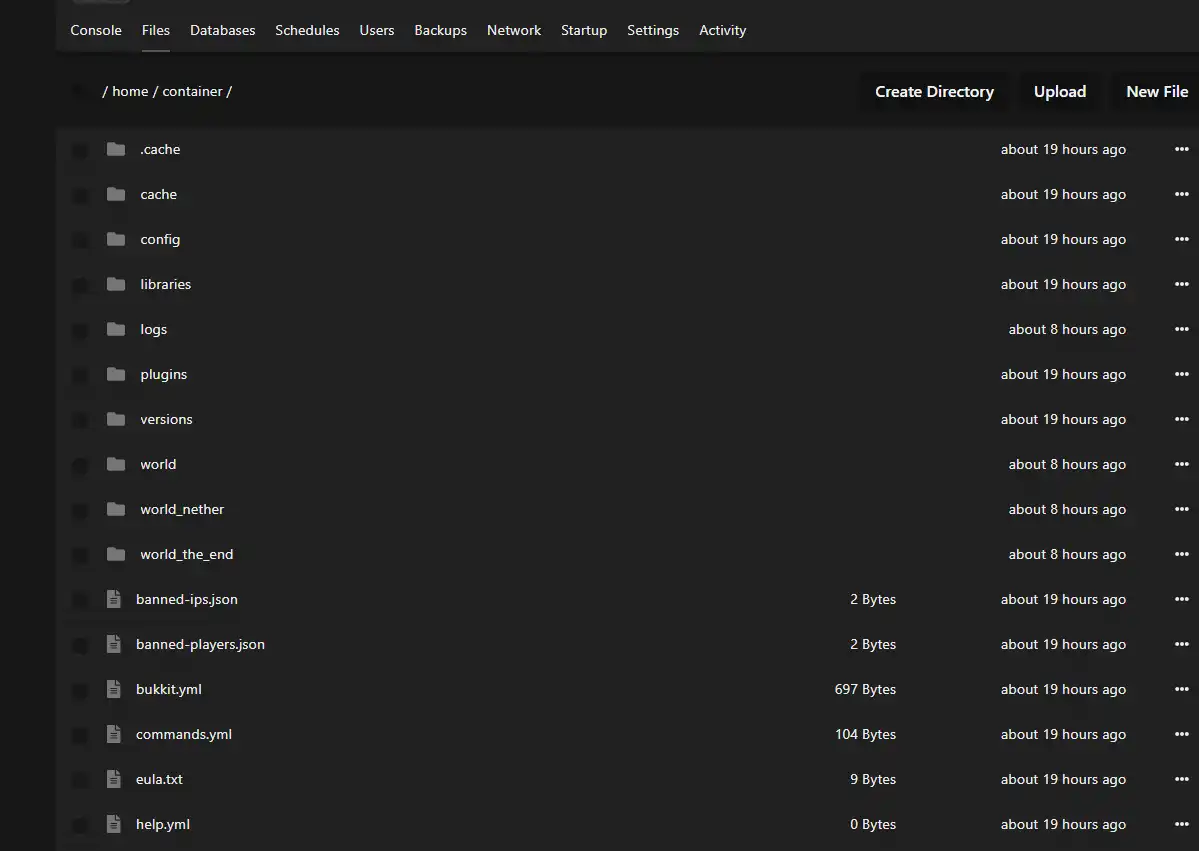
Task: Navigate to home in the breadcrumb path
Action: point(130,91)
